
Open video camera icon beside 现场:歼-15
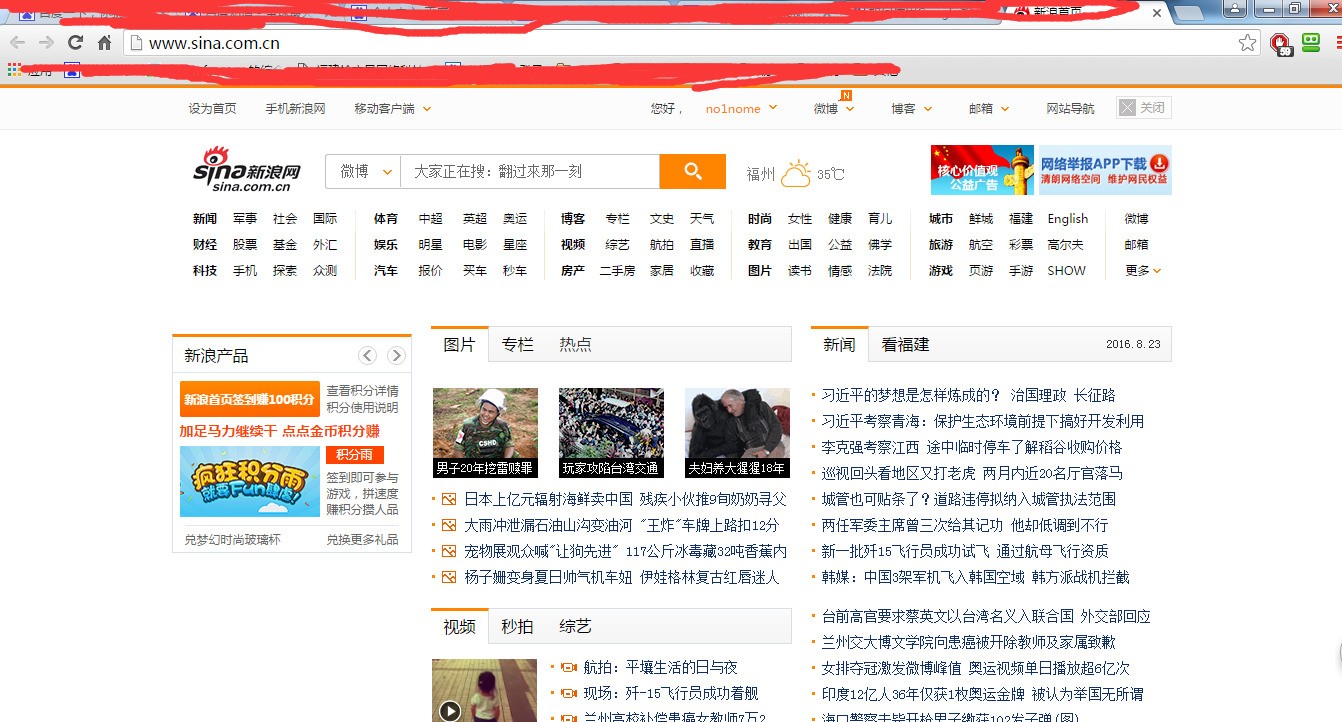[x=569, y=693]
